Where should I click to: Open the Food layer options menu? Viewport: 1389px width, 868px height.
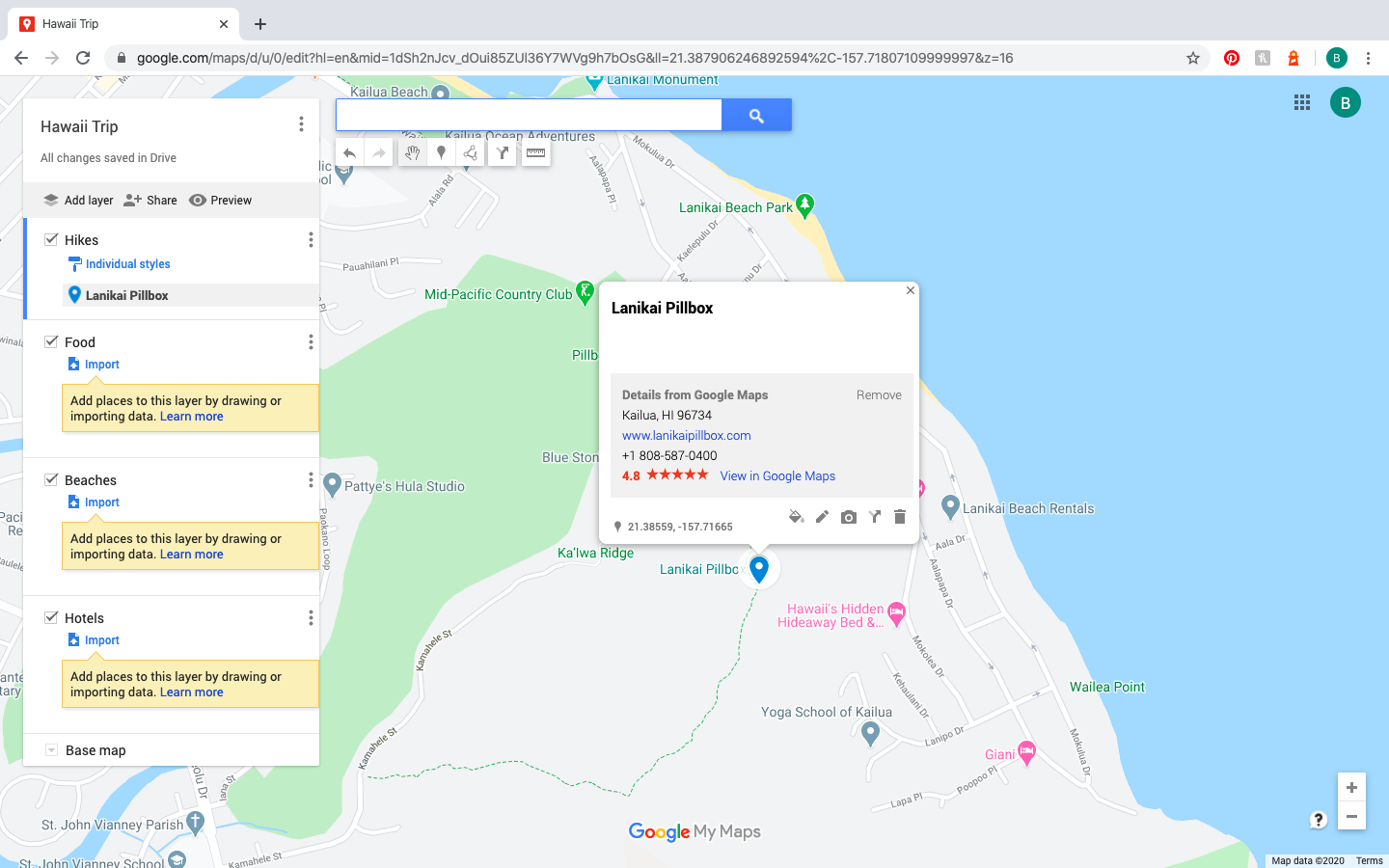point(311,341)
